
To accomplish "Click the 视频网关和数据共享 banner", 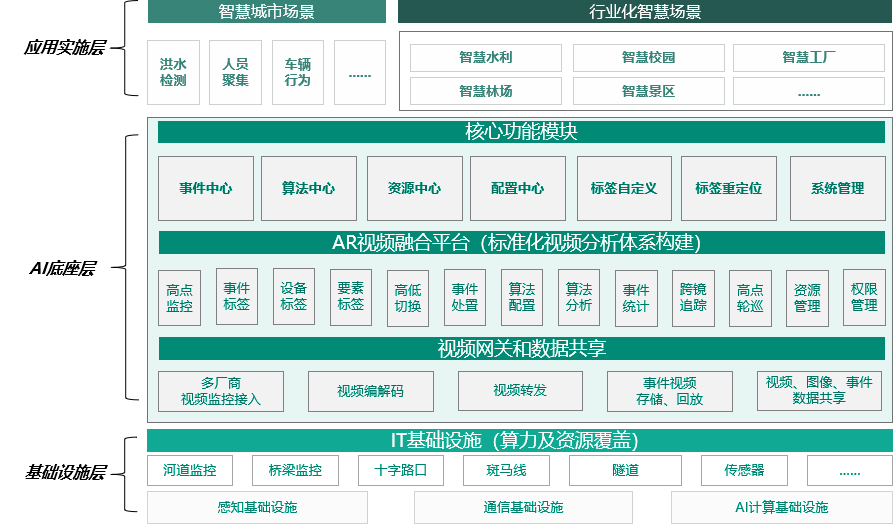I will click(x=521, y=348).
